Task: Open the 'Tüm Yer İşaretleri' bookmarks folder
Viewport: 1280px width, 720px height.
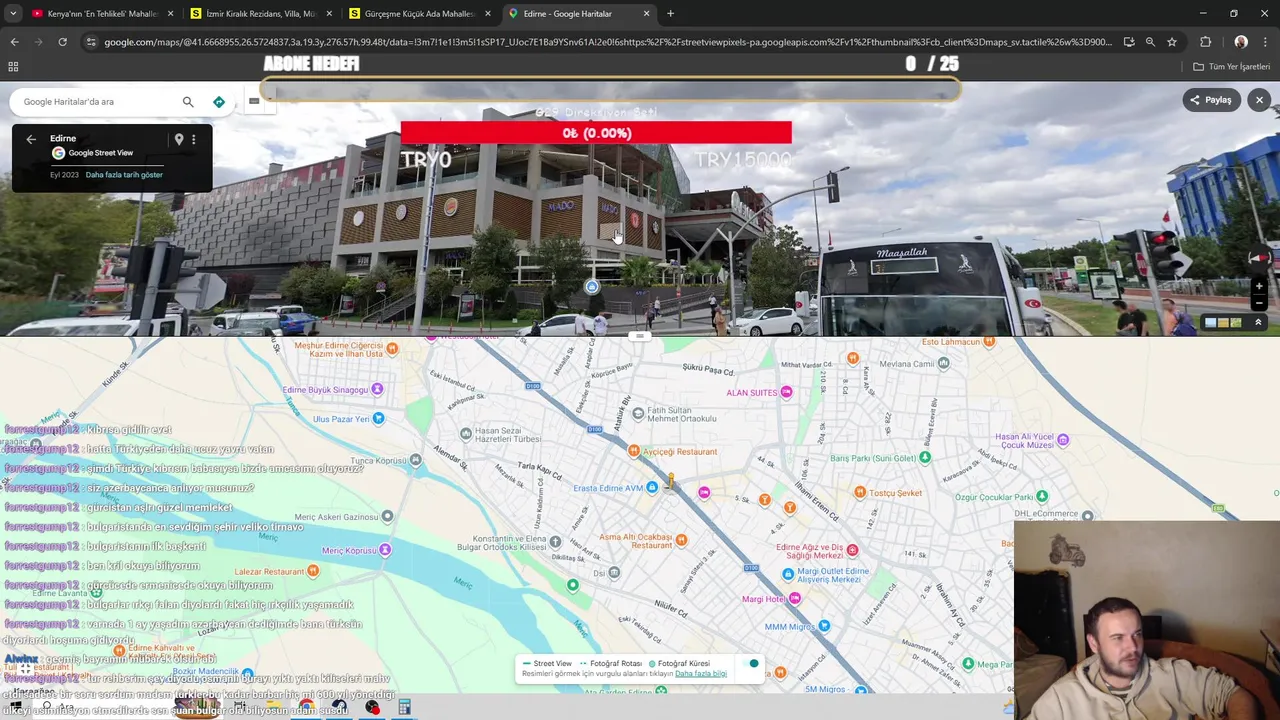Action: pos(1231,66)
